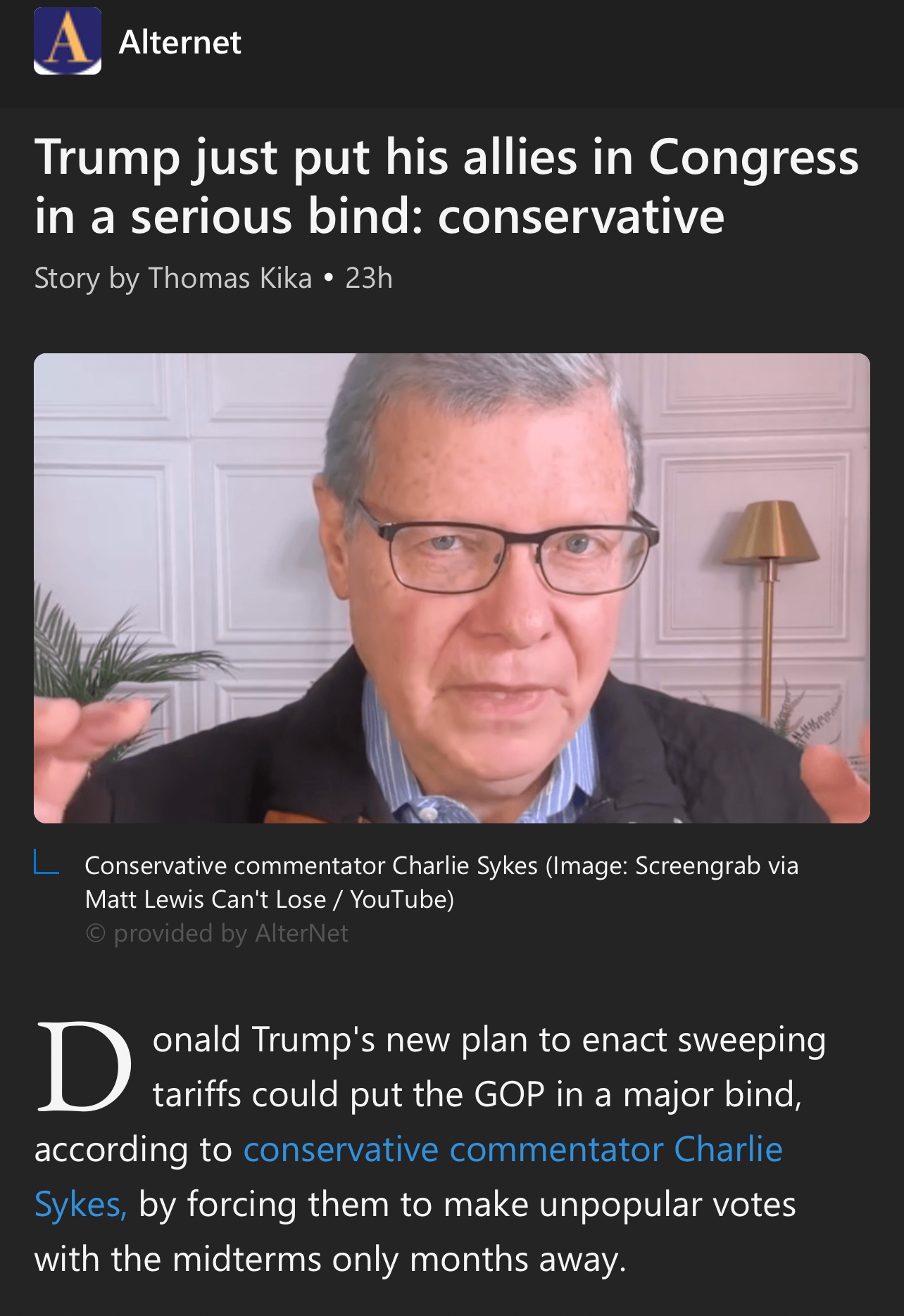Tap the 23h timestamp
The image size is (904, 1316).
369,278
